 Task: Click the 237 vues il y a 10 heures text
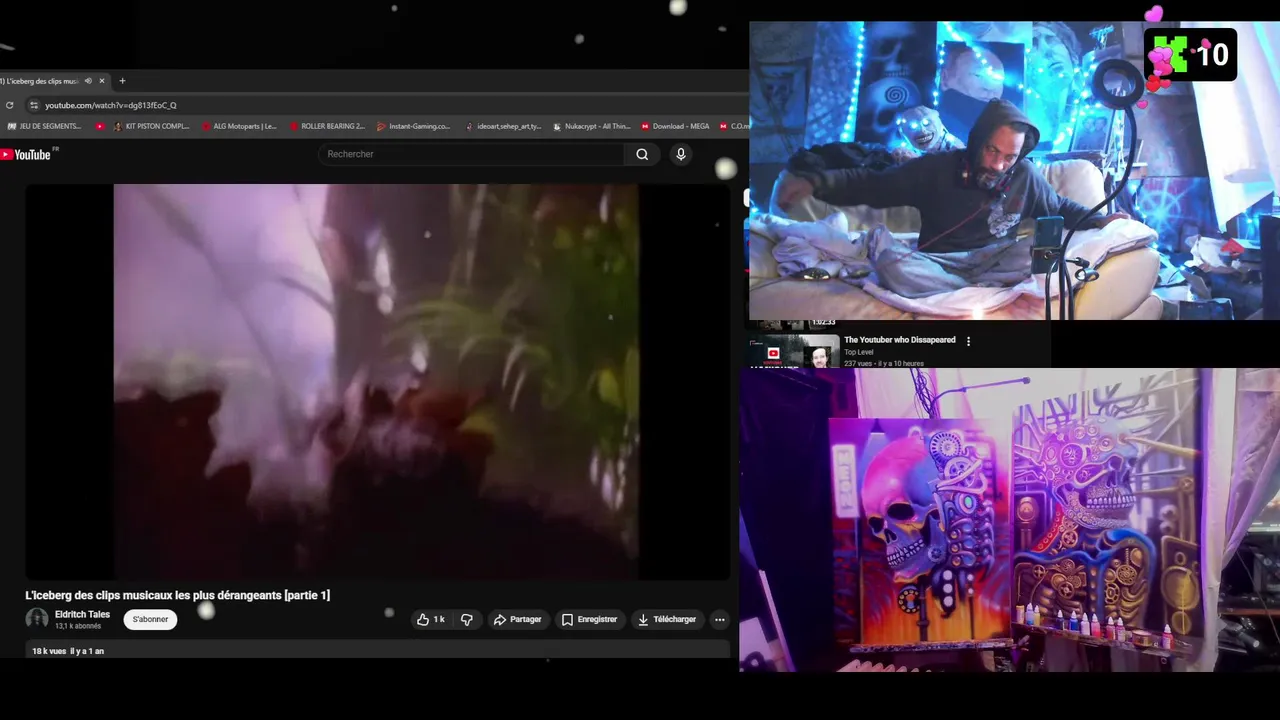[884, 363]
